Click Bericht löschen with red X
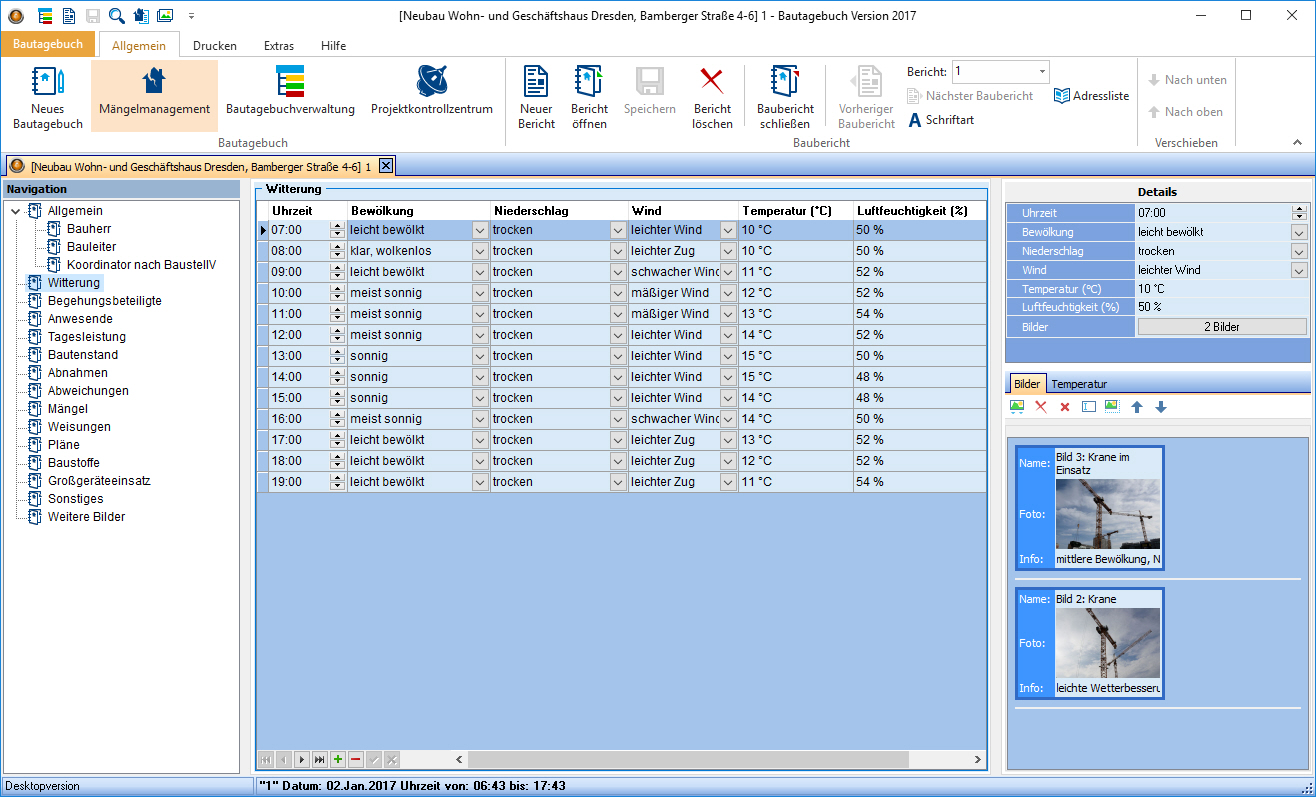The width and height of the screenshot is (1316, 797). (712, 97)
